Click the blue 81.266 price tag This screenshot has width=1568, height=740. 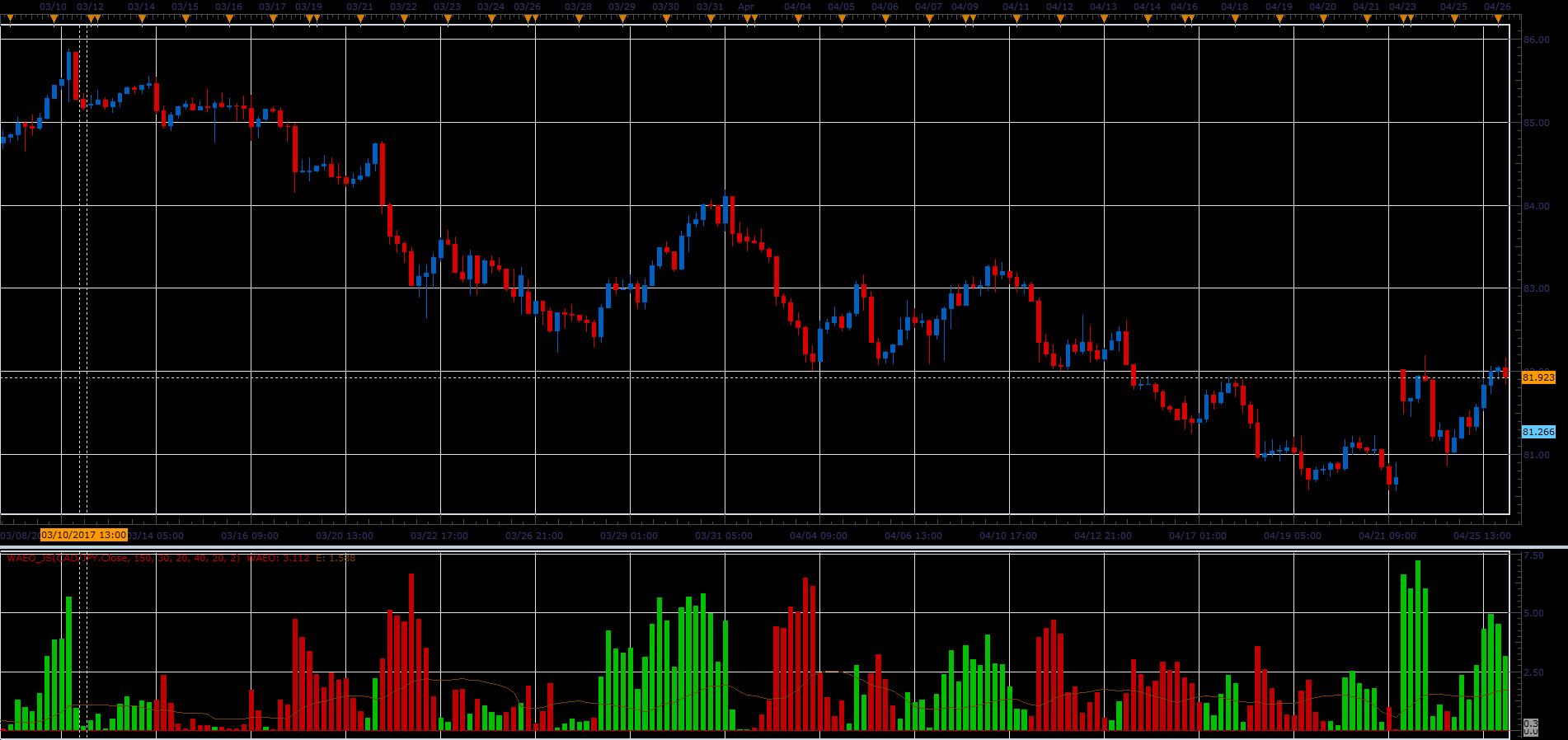1538,432
